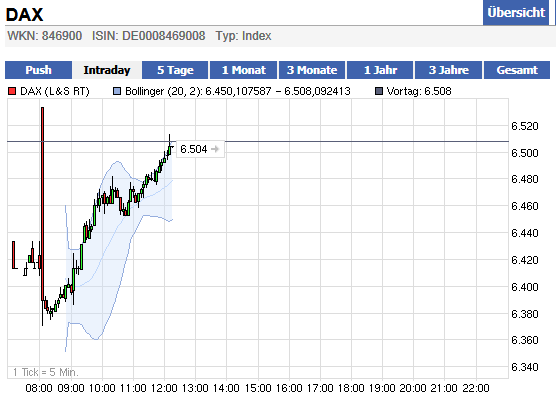Image resolution: width=556 pixels, height=397 pixels.
Task: Click the red DAX legend swatch
Action: click(x=12, y=91)
